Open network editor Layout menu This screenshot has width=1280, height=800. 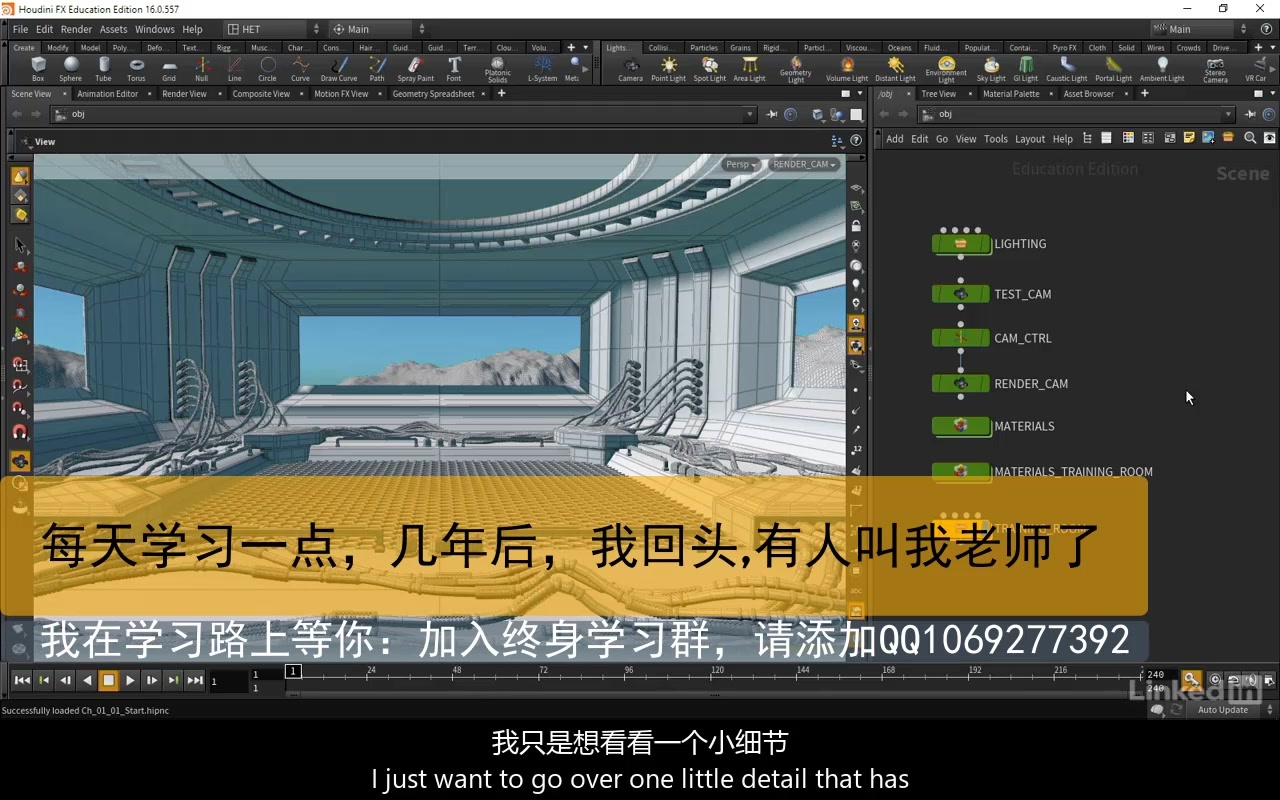(1029, 139)
